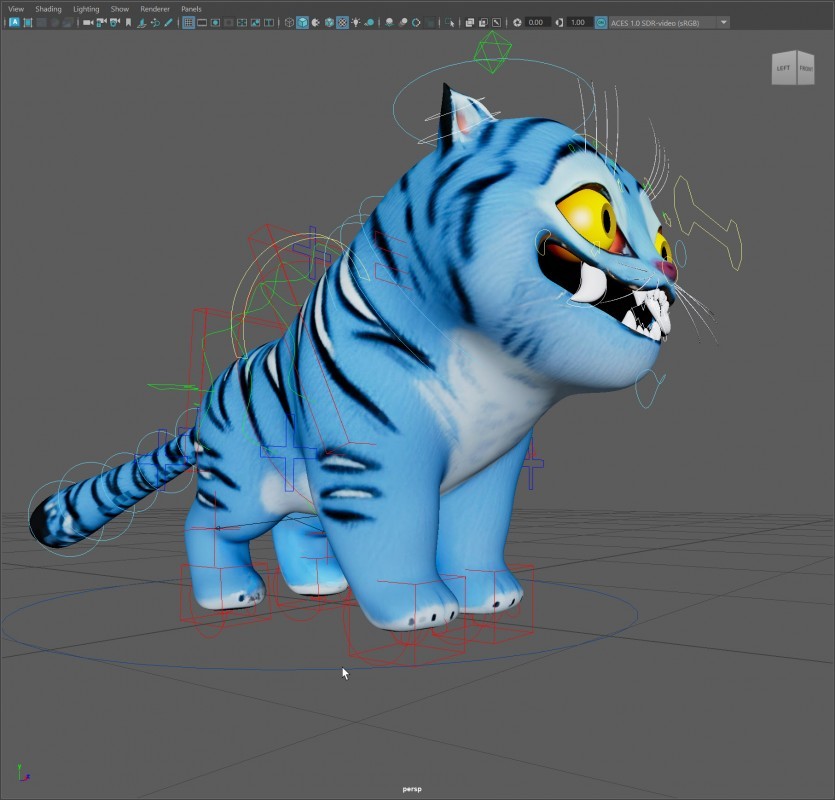Open the Lighting menu
Image resolution: width=835 pixels, height=800 pixels.
point(86,9)
